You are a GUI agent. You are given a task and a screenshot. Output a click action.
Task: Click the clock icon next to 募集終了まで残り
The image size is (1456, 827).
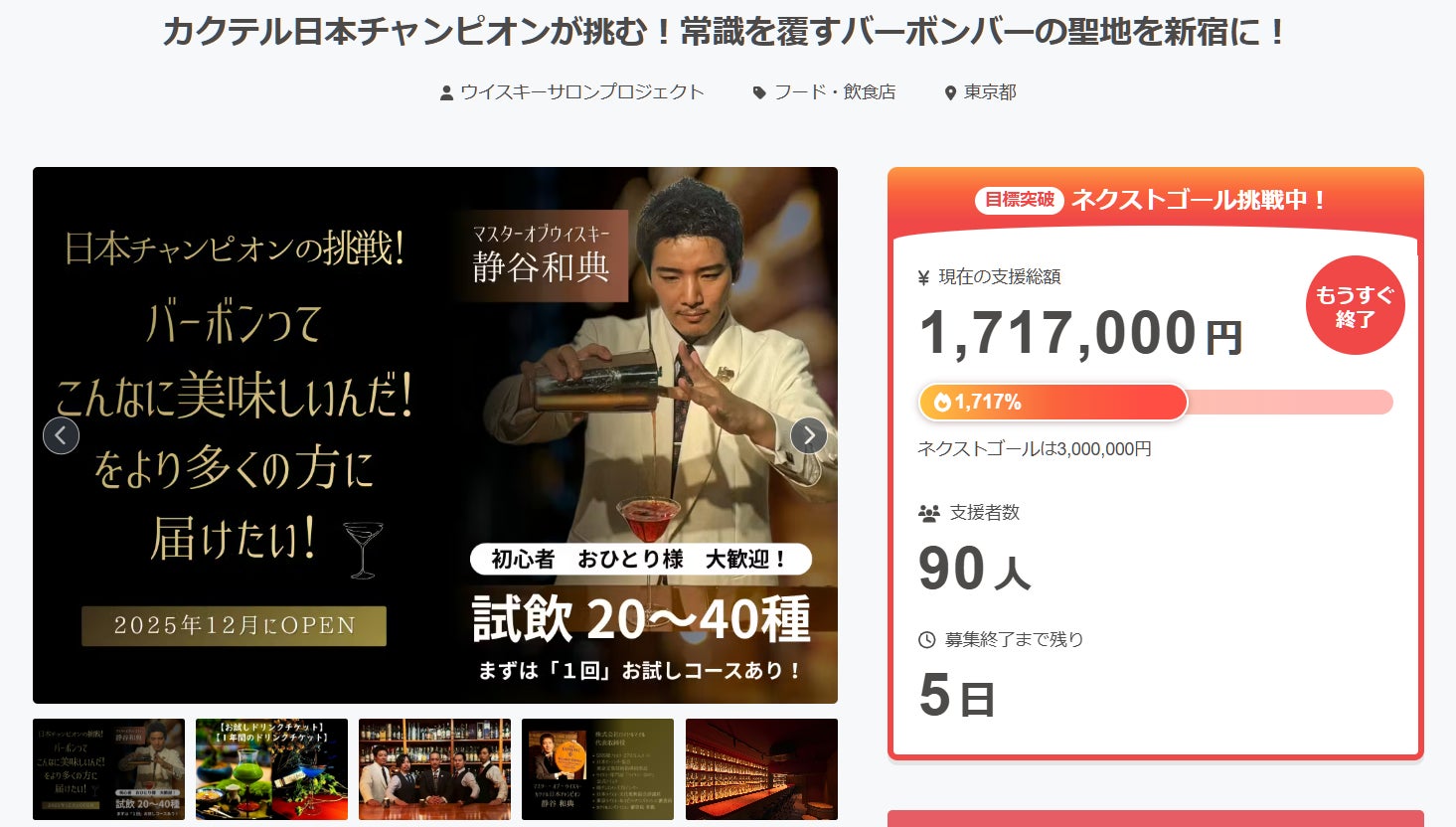coord(926,640)
